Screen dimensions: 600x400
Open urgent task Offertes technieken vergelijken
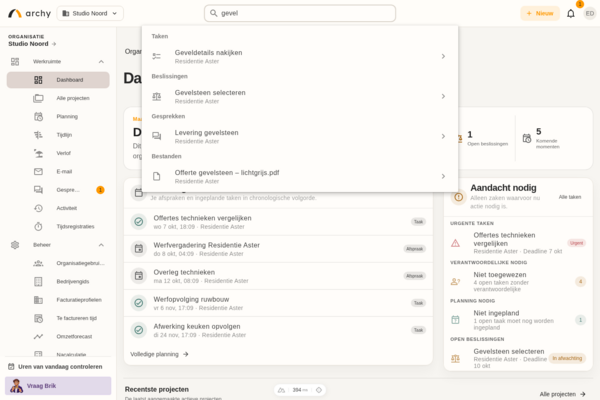pos(518,243)
